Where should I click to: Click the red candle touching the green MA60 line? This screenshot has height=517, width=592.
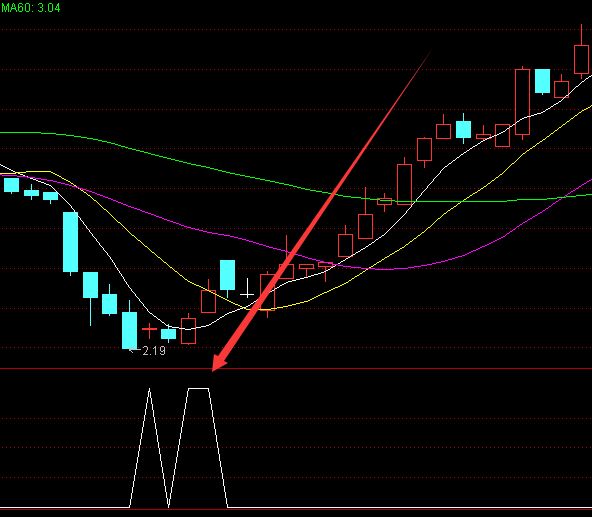pos(385,201)
